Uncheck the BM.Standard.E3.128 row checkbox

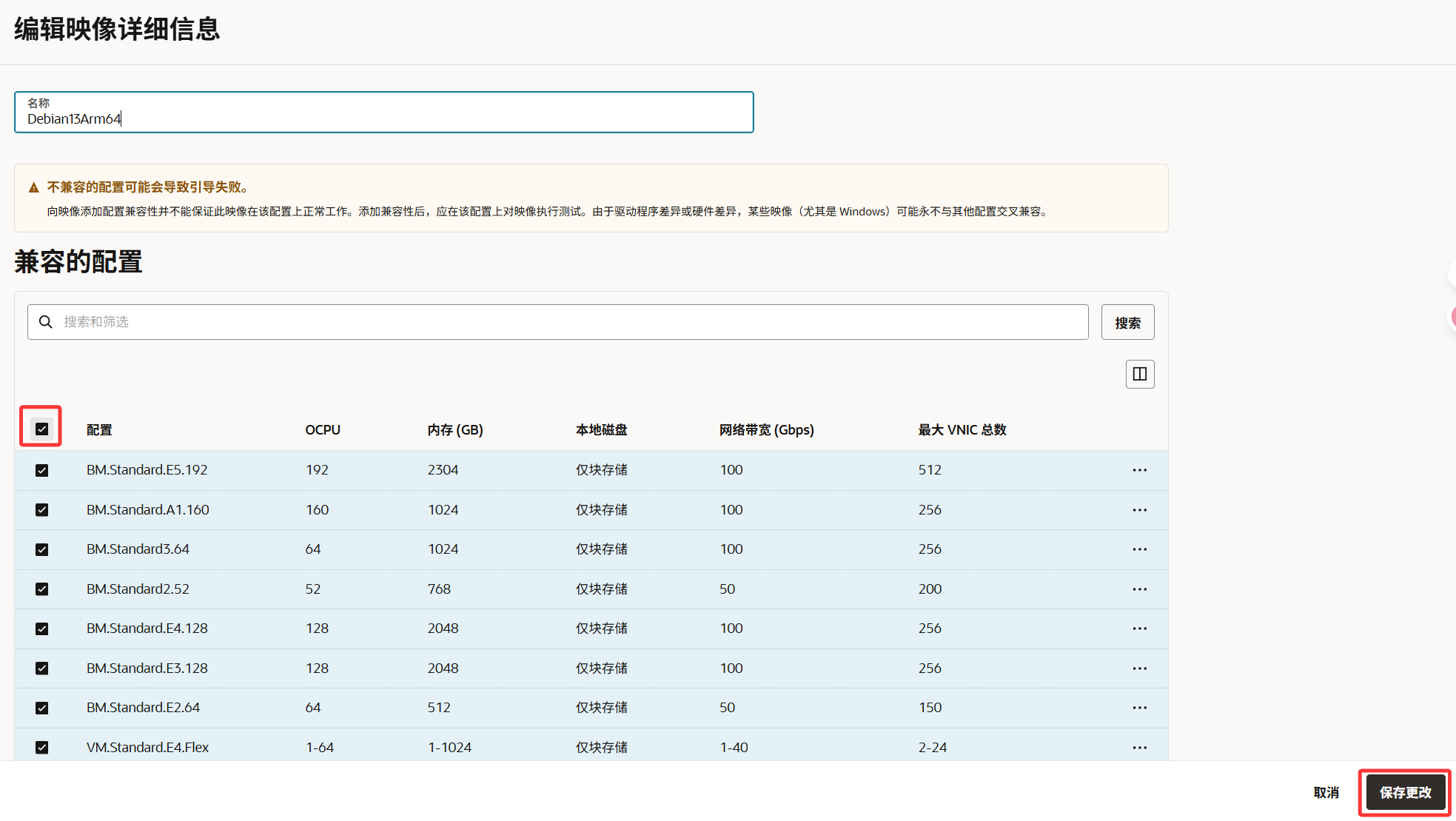(42, 668)
